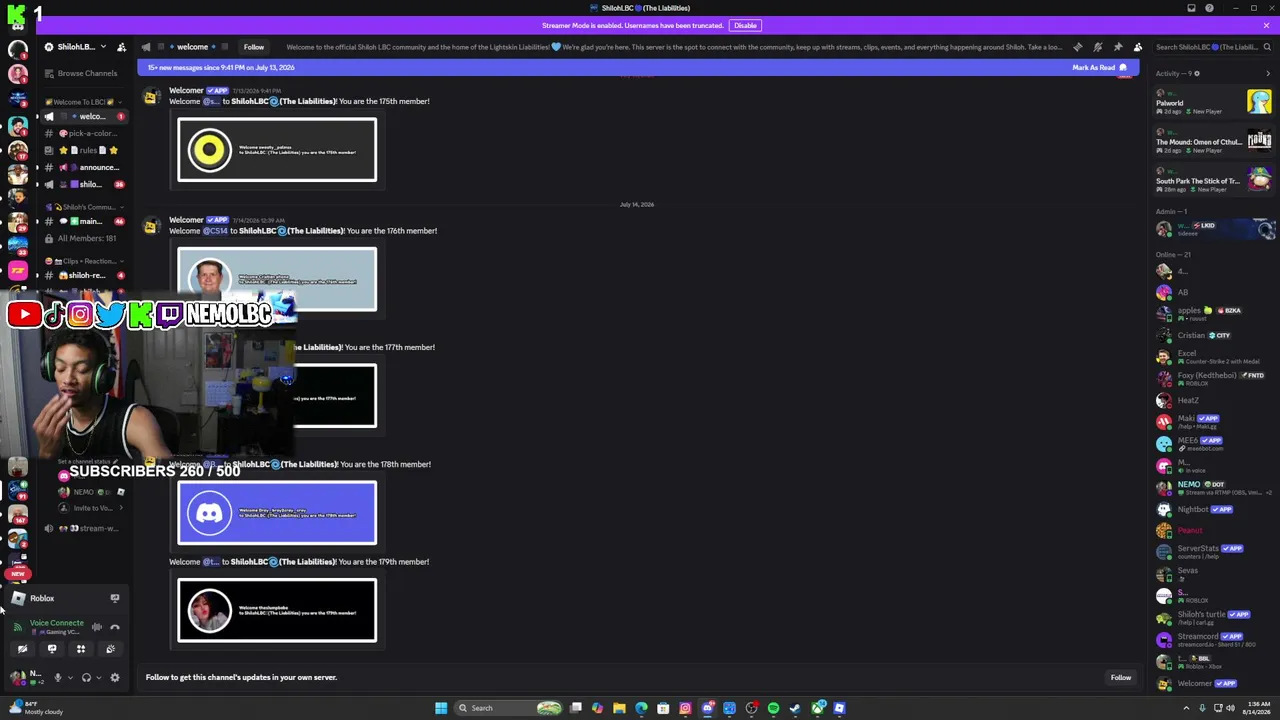Collapse the Shiloh's Community category

pos(85,207)
